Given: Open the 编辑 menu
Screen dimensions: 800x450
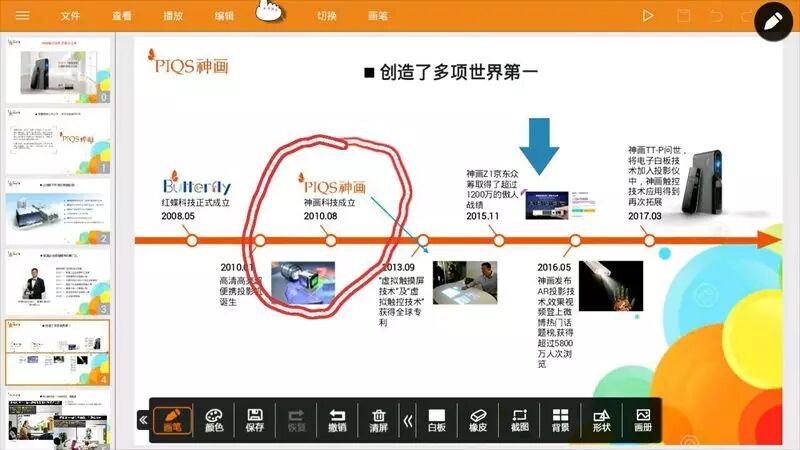Looking at the screenshot, I should coord(224,16).
